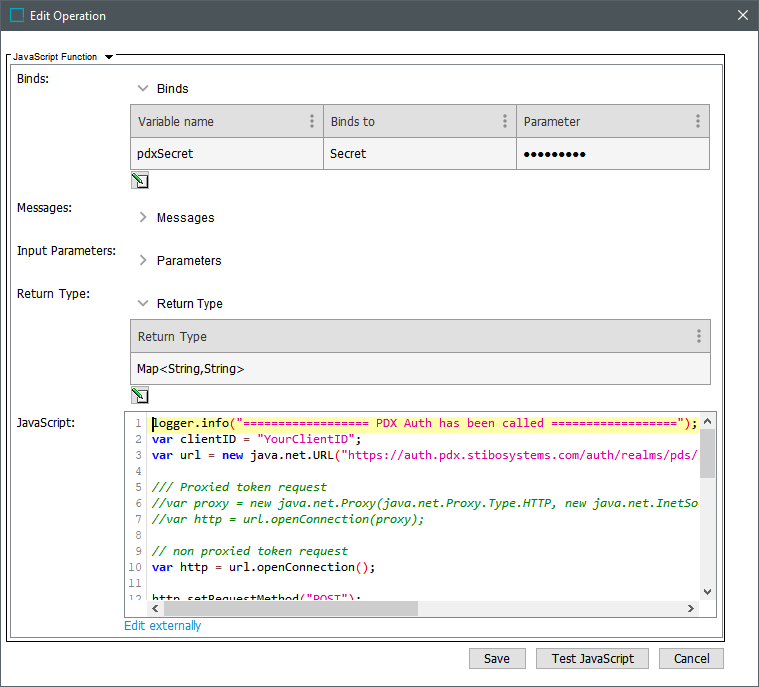The image size is (759, 687).
Task: Open Variable name column options menu
Action: coord(312,121)
